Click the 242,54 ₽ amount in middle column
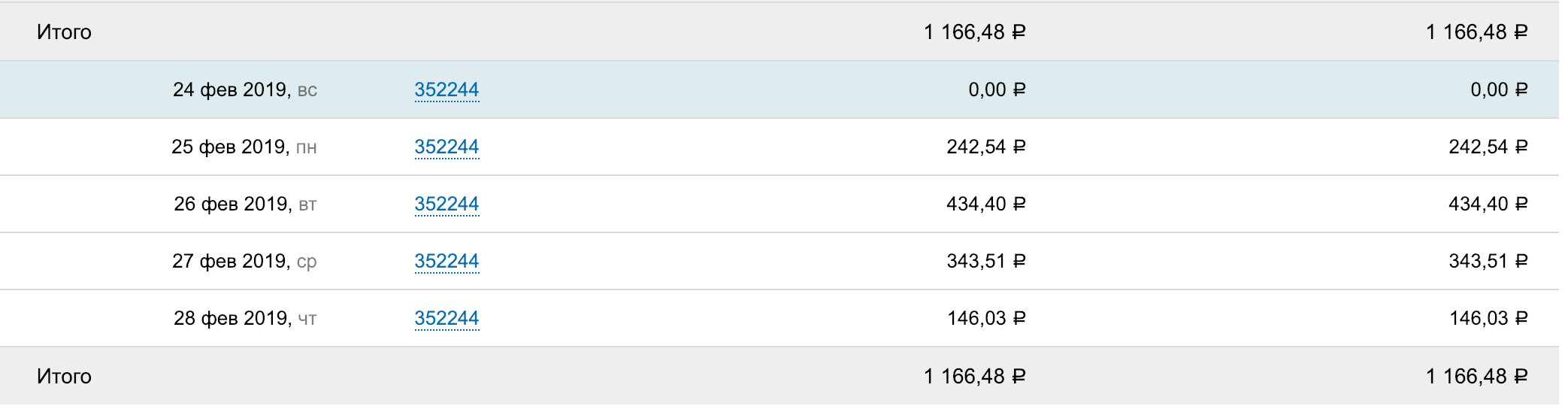 (985, 147)
